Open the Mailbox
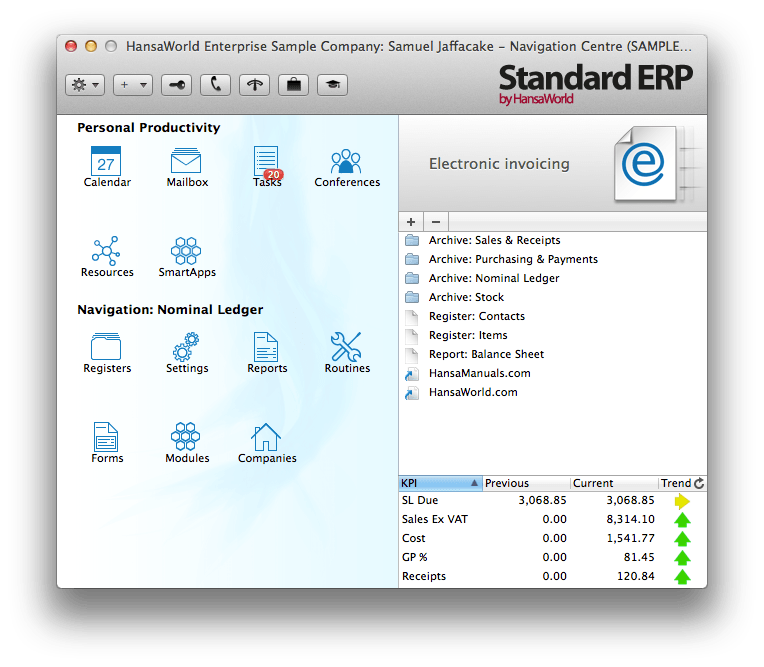The height and width of the screenshot is (667, 764). tap(187, 167)
